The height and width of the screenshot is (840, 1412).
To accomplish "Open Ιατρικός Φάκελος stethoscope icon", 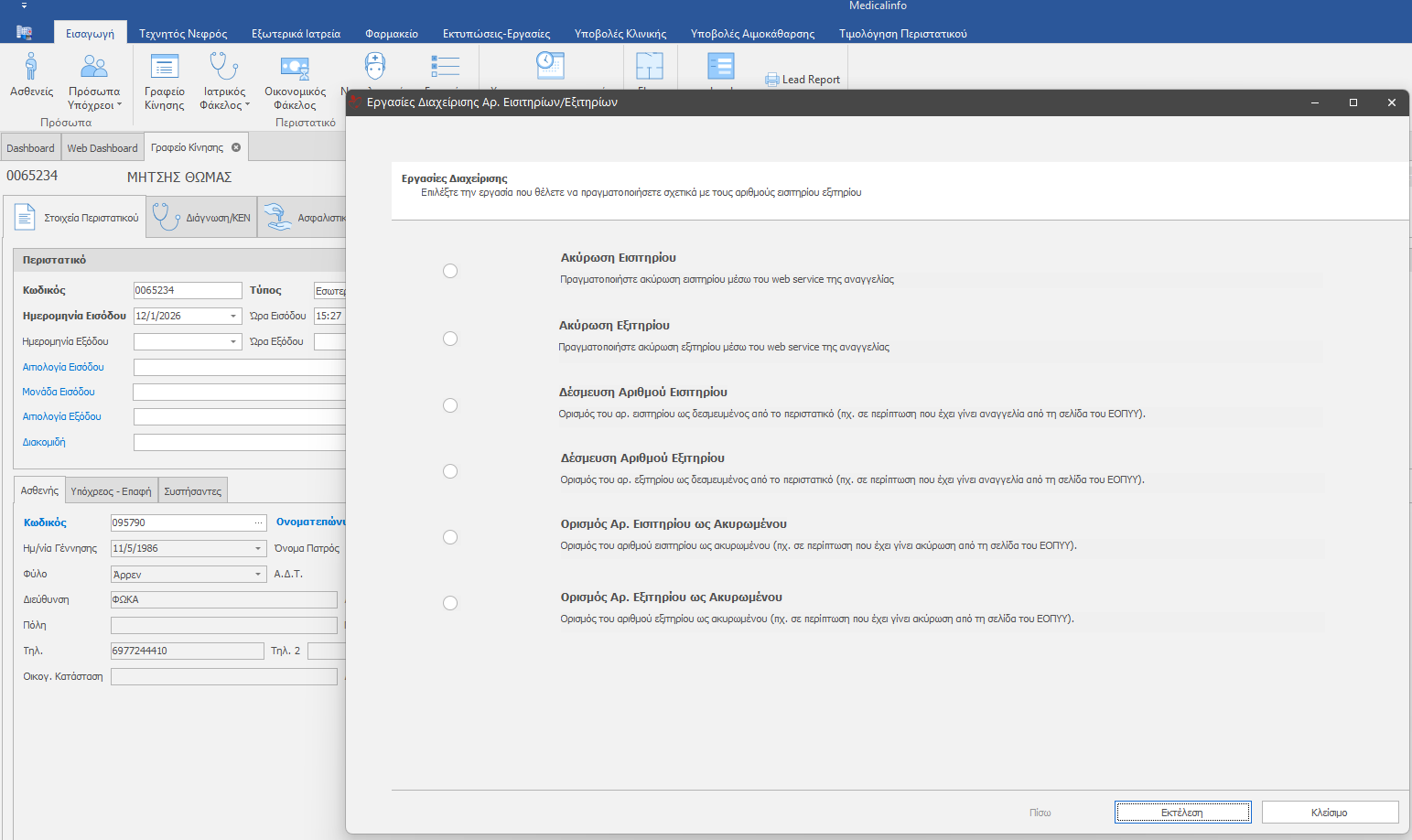I will pos(224,68).
